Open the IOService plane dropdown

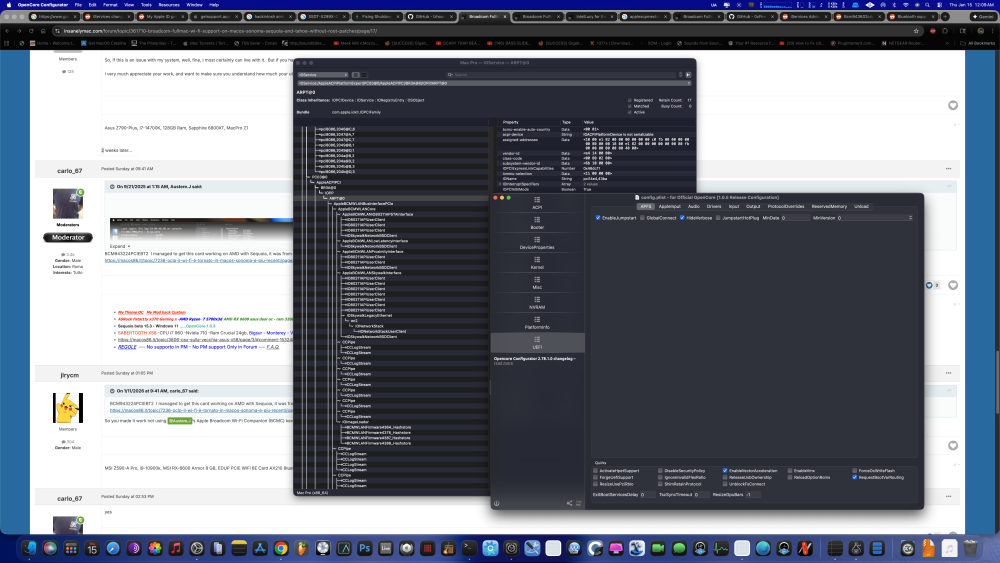point(323,75)
